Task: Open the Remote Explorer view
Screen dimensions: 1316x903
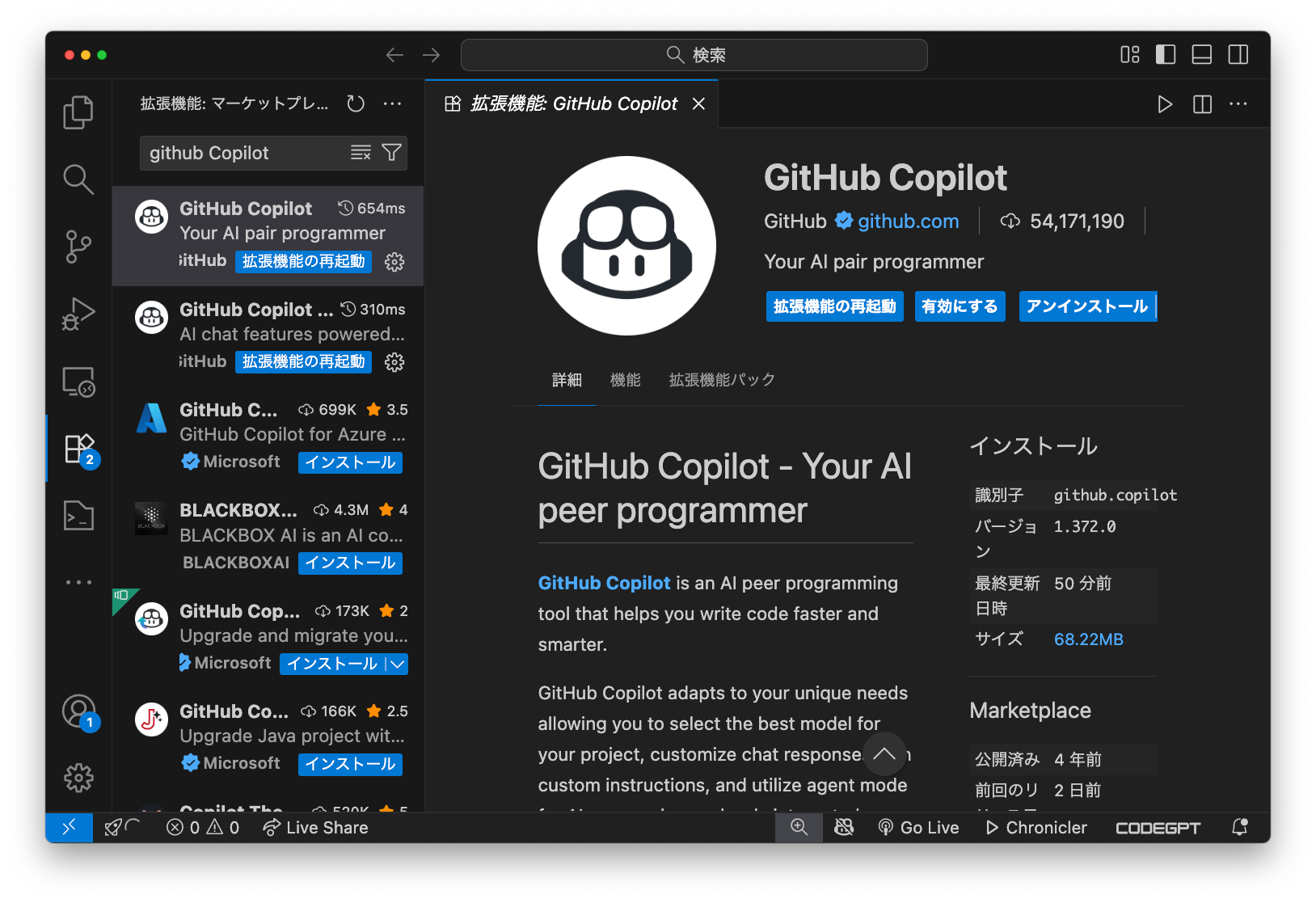Action: [78, 382]
